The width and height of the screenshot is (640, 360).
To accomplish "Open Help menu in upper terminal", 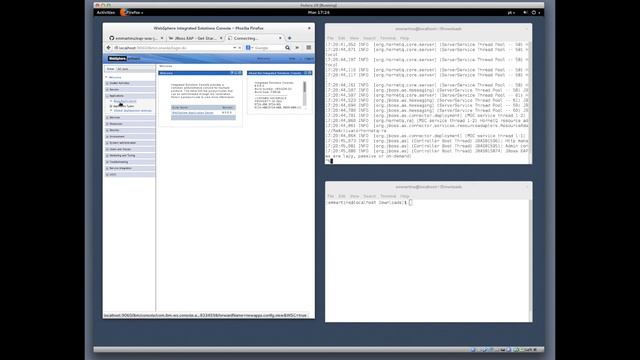I will pyautogui.click(x=404, y=38).
